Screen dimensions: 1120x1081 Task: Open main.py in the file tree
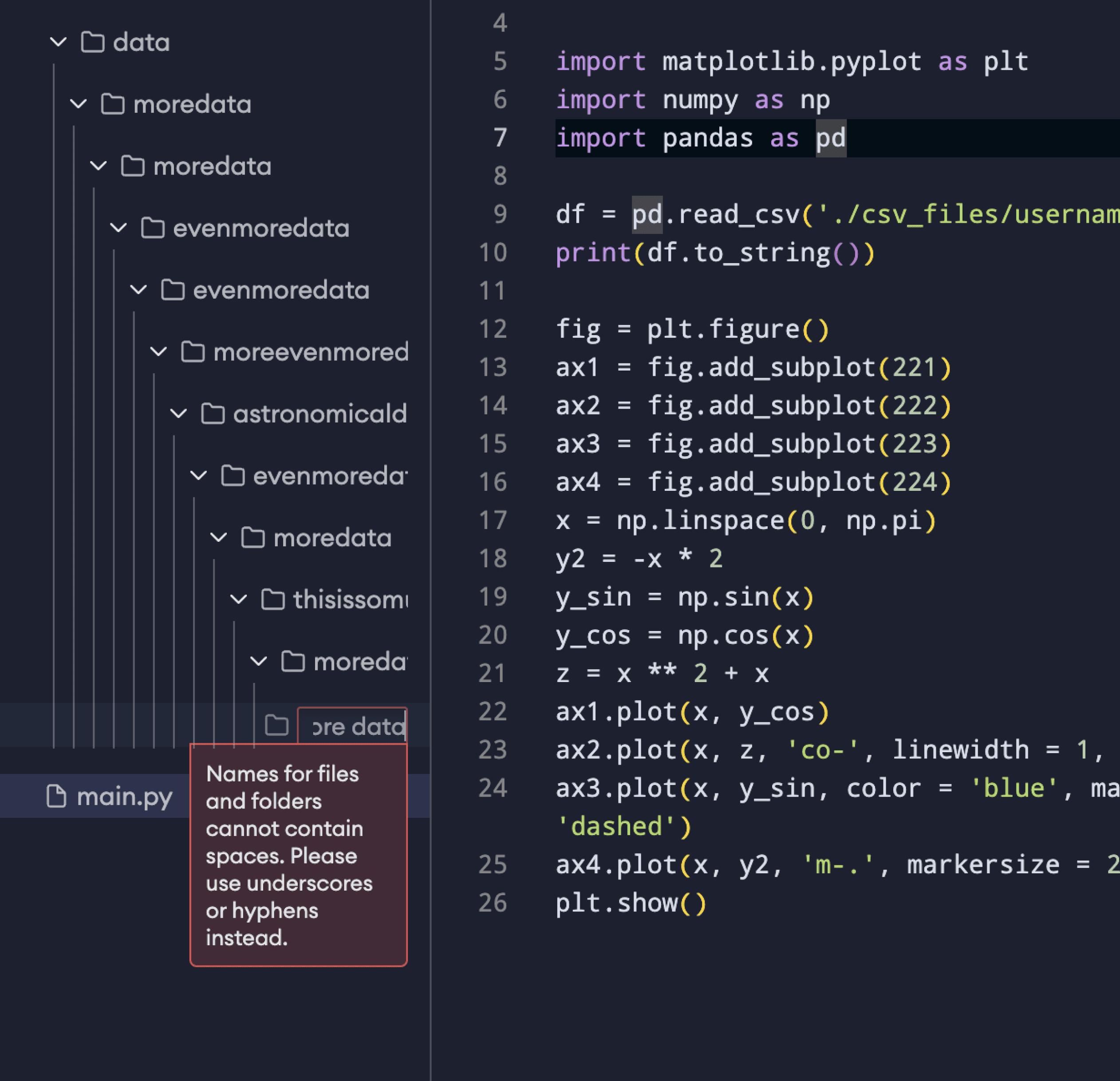click(125, 796)
